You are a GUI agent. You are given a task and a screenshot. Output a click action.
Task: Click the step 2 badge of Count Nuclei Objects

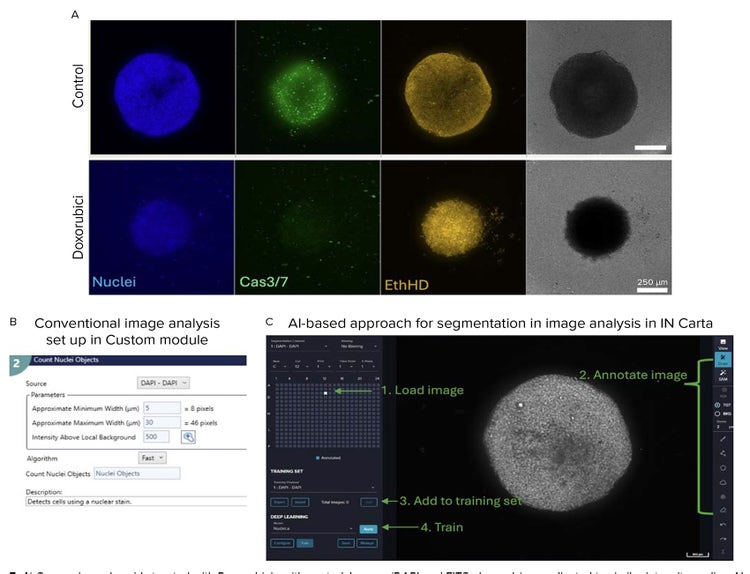17,364
